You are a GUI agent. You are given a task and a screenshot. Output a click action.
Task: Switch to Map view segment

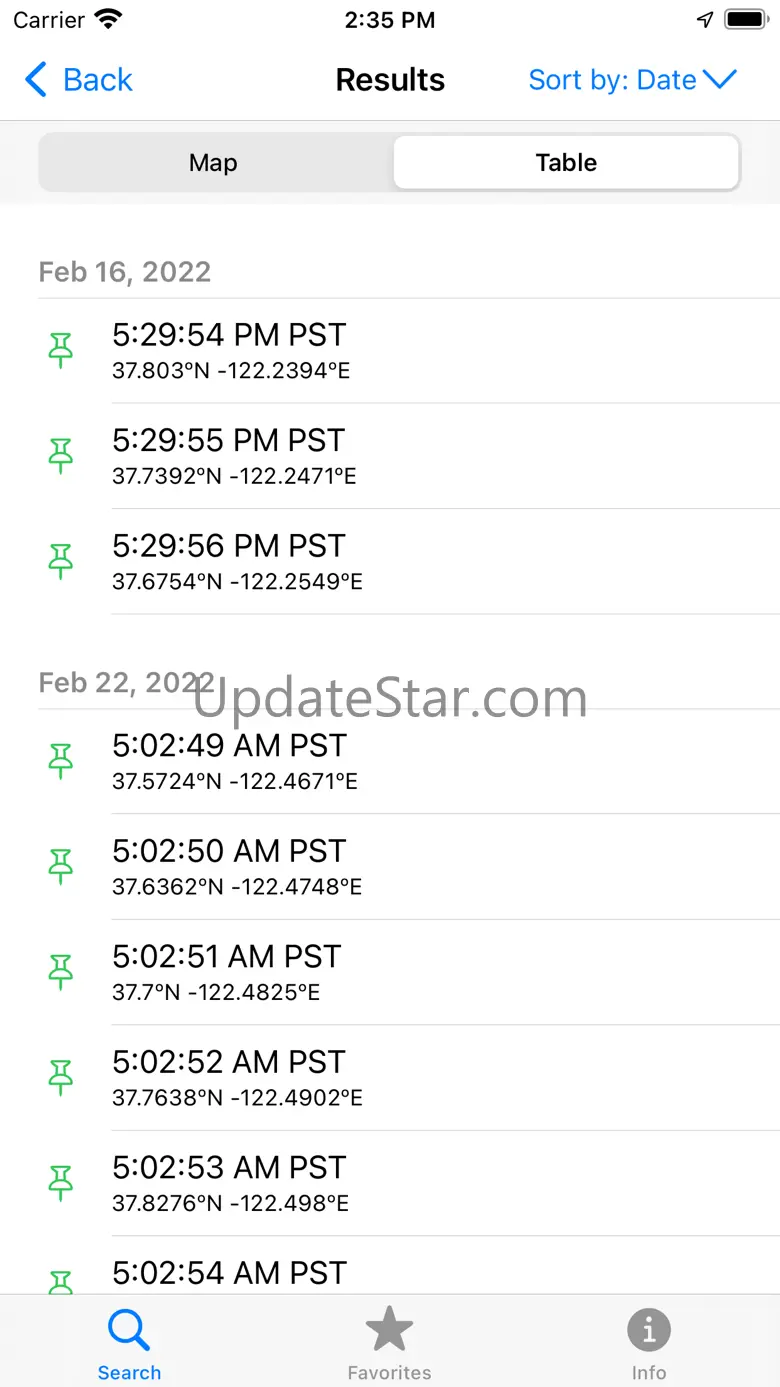[x=213, y=163]
